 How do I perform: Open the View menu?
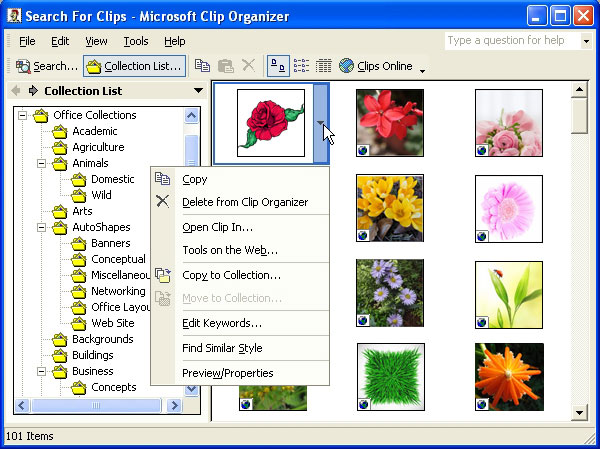[x=96, y=41]
